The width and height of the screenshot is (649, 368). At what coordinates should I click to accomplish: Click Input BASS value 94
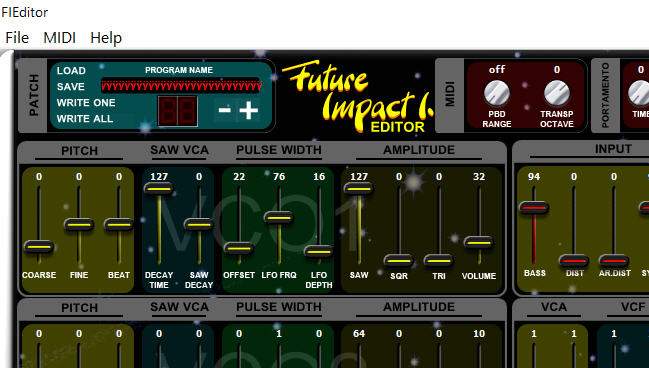(534, 177)
